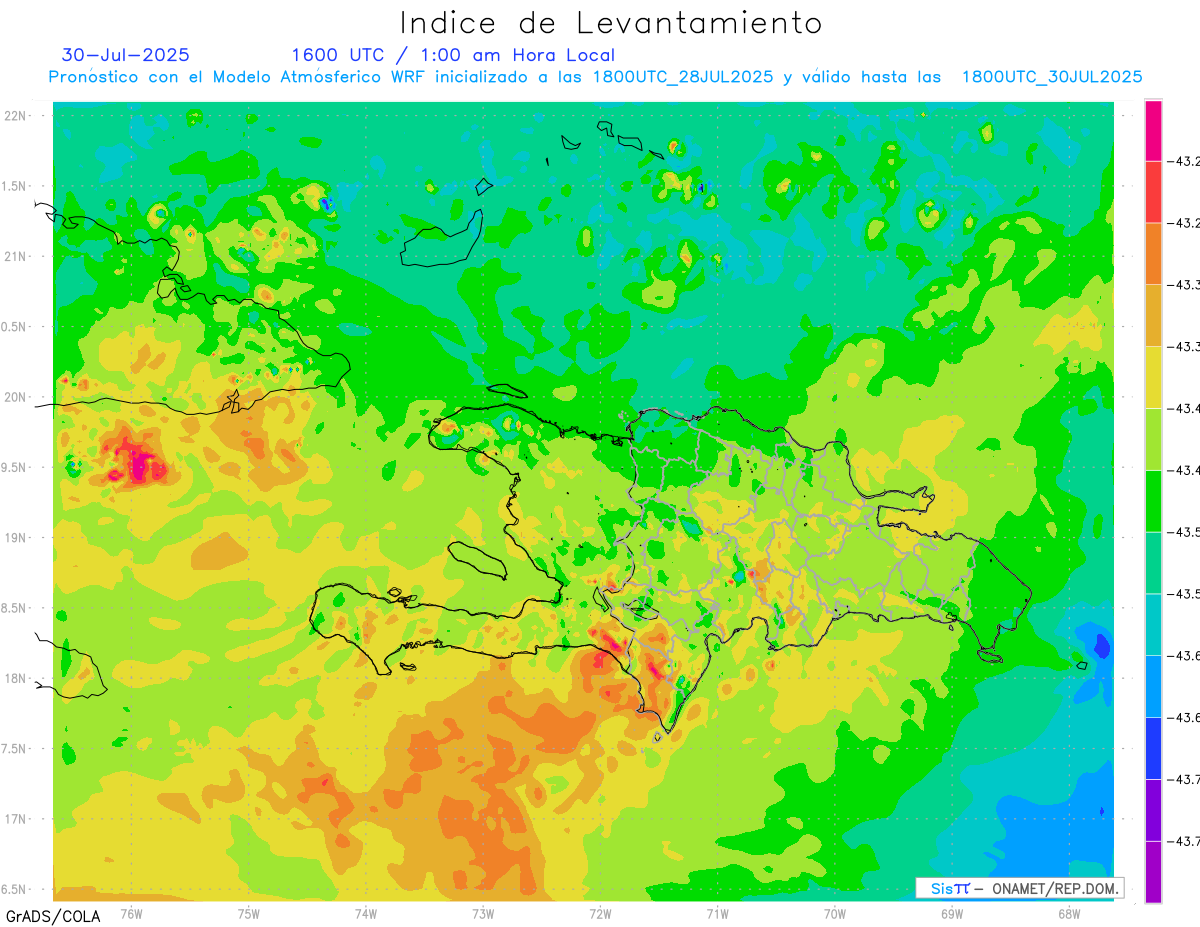Screen dimensions: 1200x927
Task: Click the title 'Indice de Levantamiento'
Action: pos(611,22)
